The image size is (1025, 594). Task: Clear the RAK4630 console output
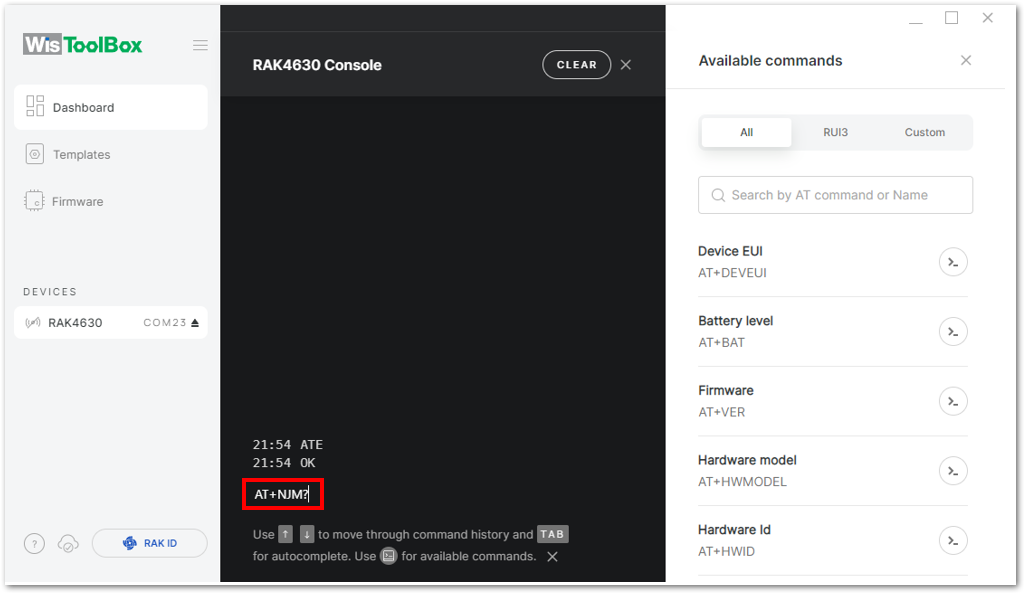[x=576, y=65]
